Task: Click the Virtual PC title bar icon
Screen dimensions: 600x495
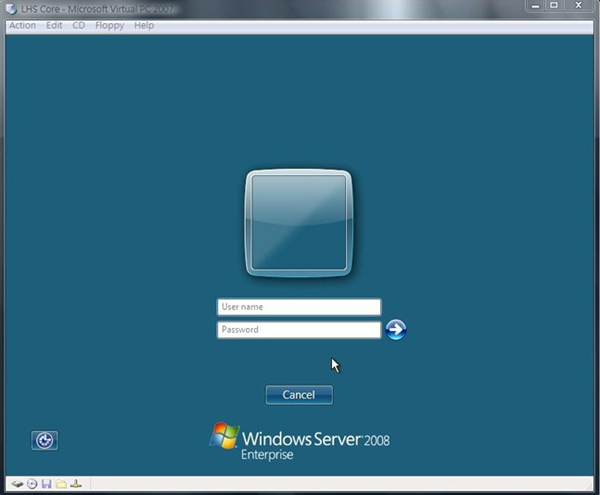Action: pos(11,6)
